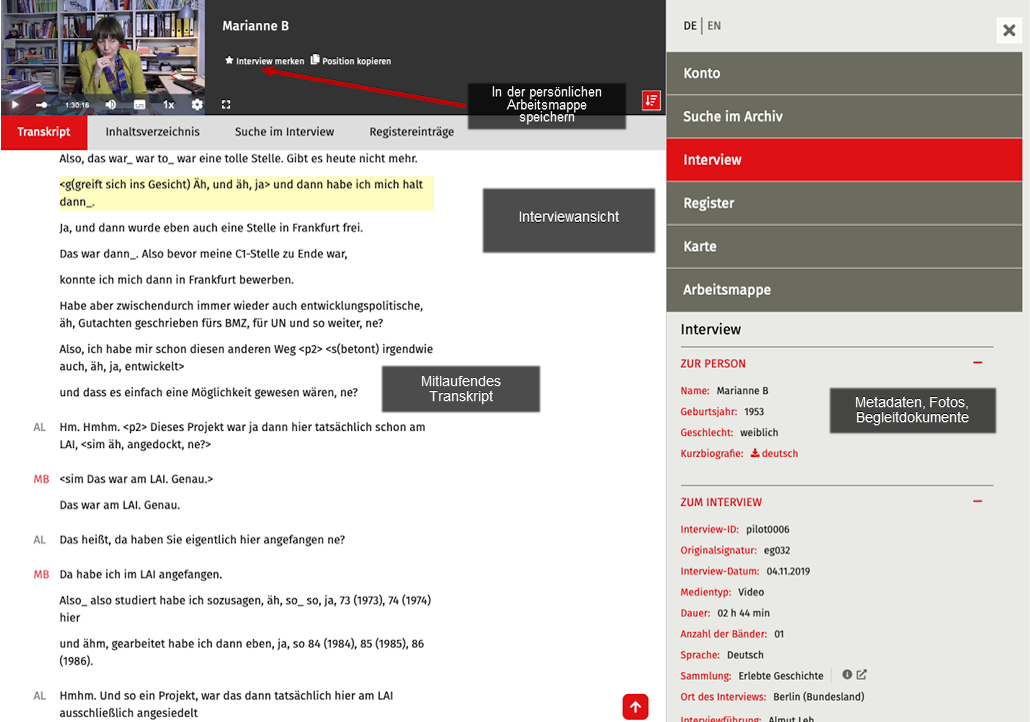
Task: Switch to the Transkript tab
Action: coord(44,132)
